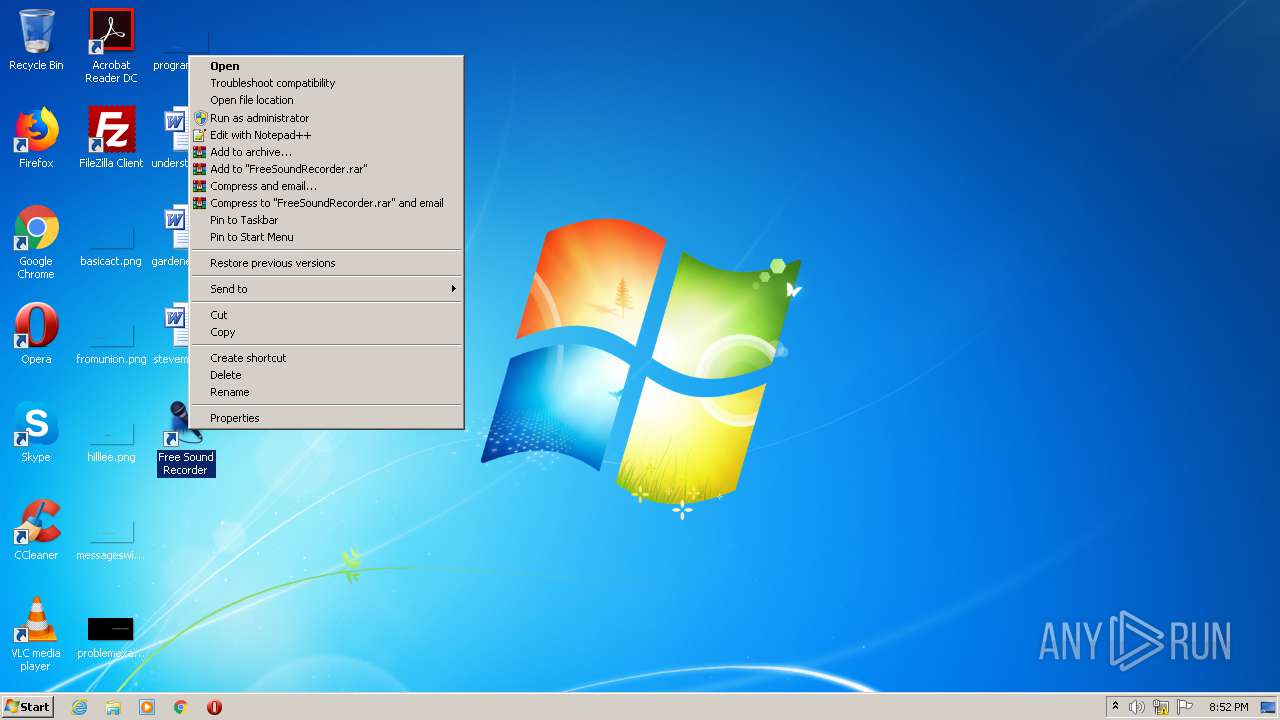Viewport: 1280px width, 720px height.
Task: Select the Firefox desktop shortcut
Action: (x=36, y=138)
